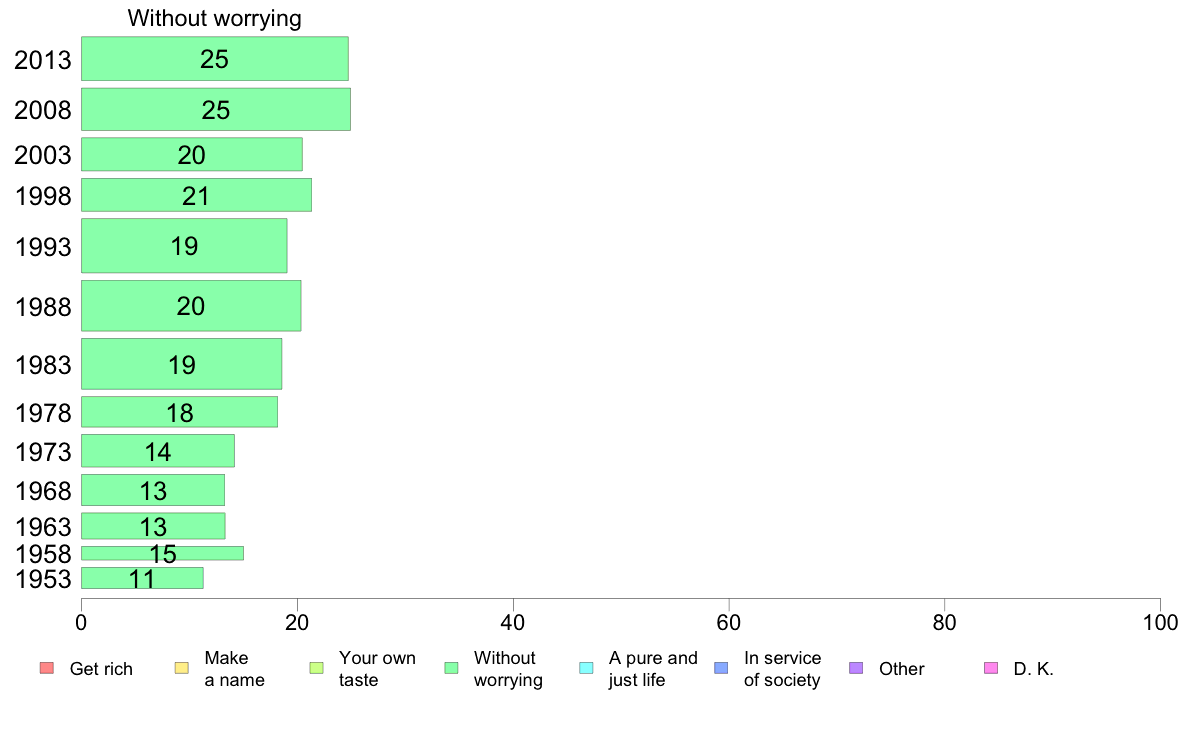Select the Your own taste legend swatch
Image resolution: width=1188 pixels, height=736 pixels.
[x=317, y=668]
